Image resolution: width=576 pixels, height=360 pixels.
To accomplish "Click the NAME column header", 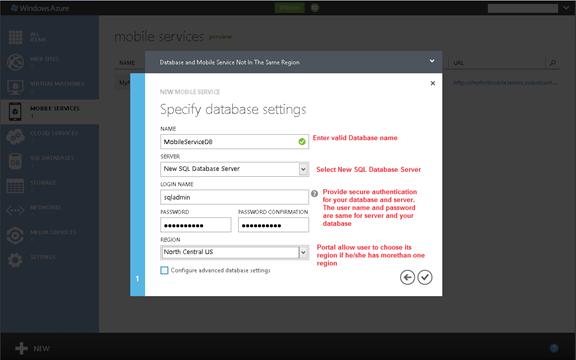I will click(127, 63).
